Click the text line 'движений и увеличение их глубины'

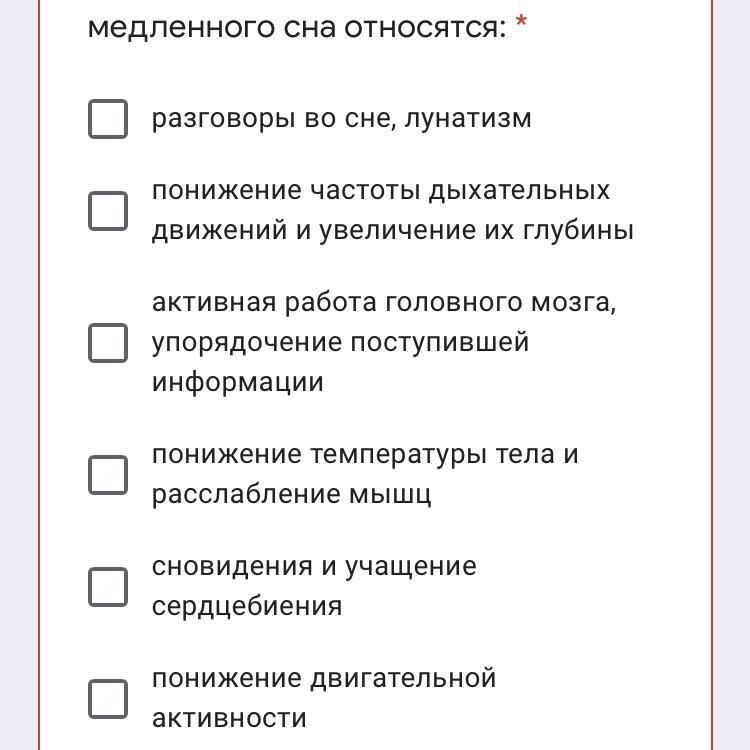coord(393,231)
